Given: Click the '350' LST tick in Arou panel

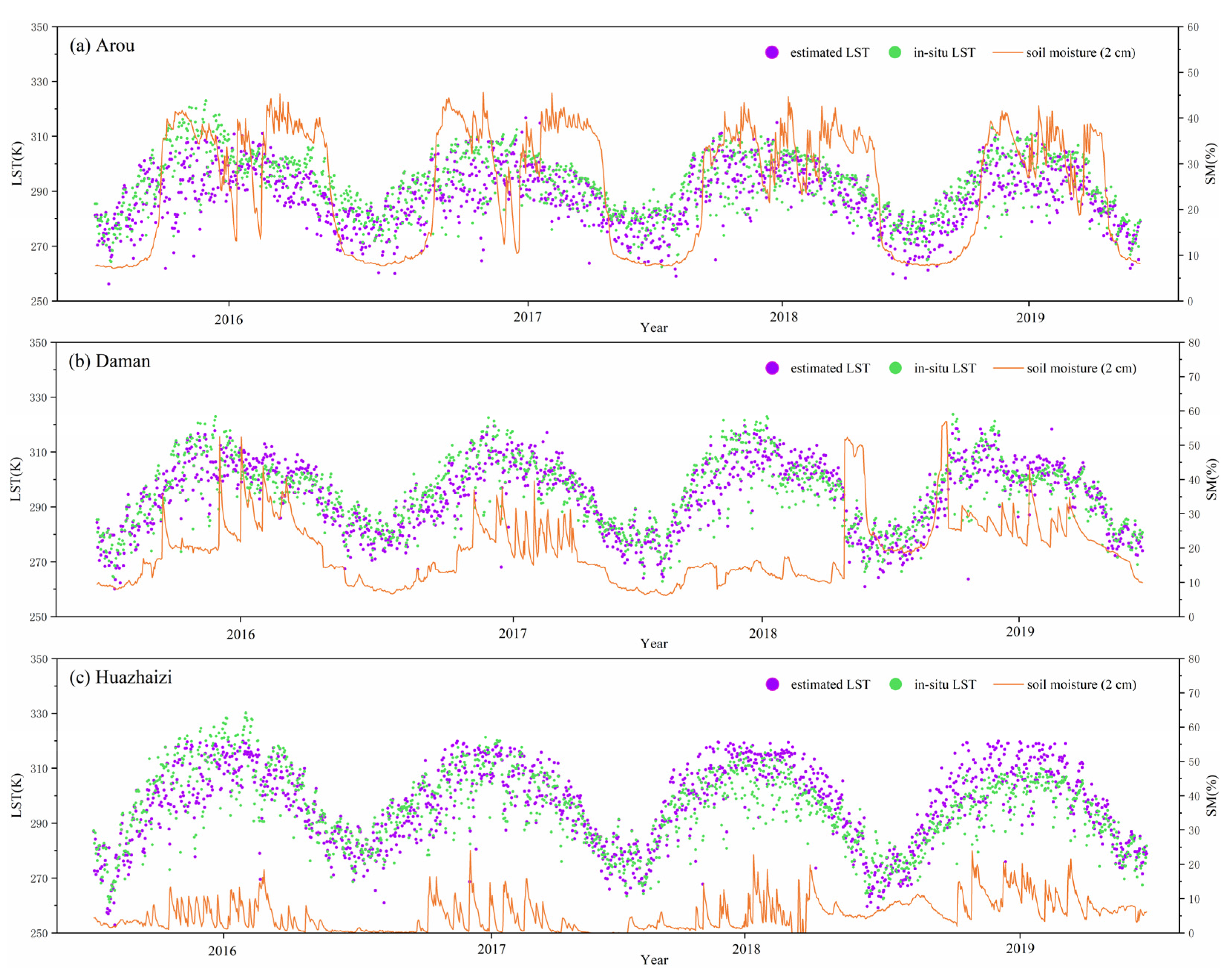Looking at the screenshot, I should click(x=39, y=27).
